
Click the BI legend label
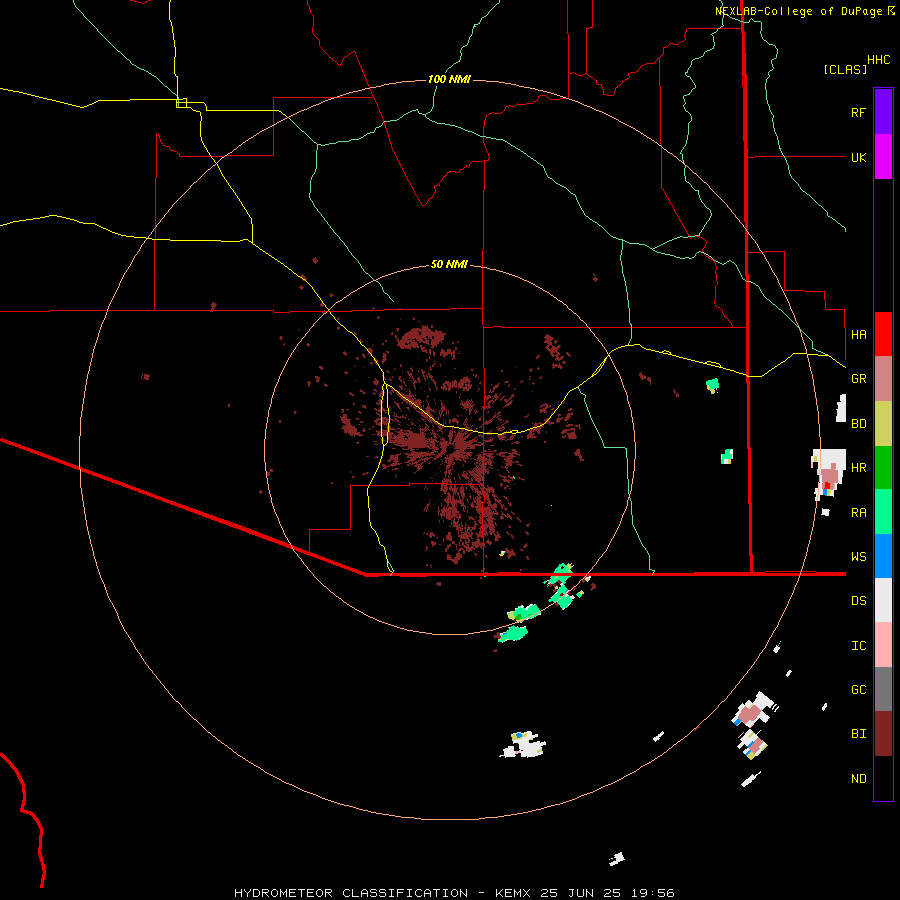point(858,734)
